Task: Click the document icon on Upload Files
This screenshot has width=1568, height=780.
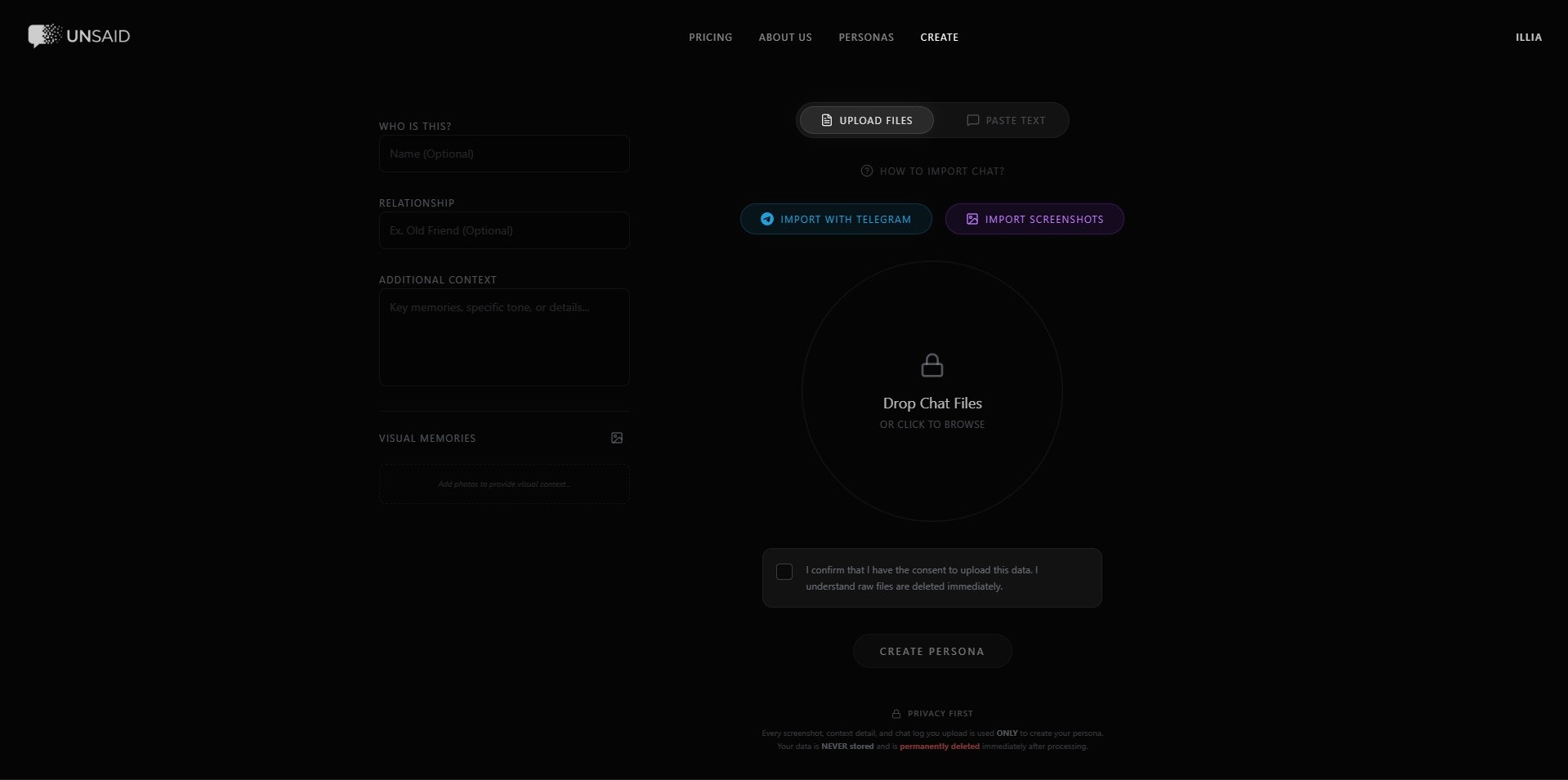Action: coord(829,120)
